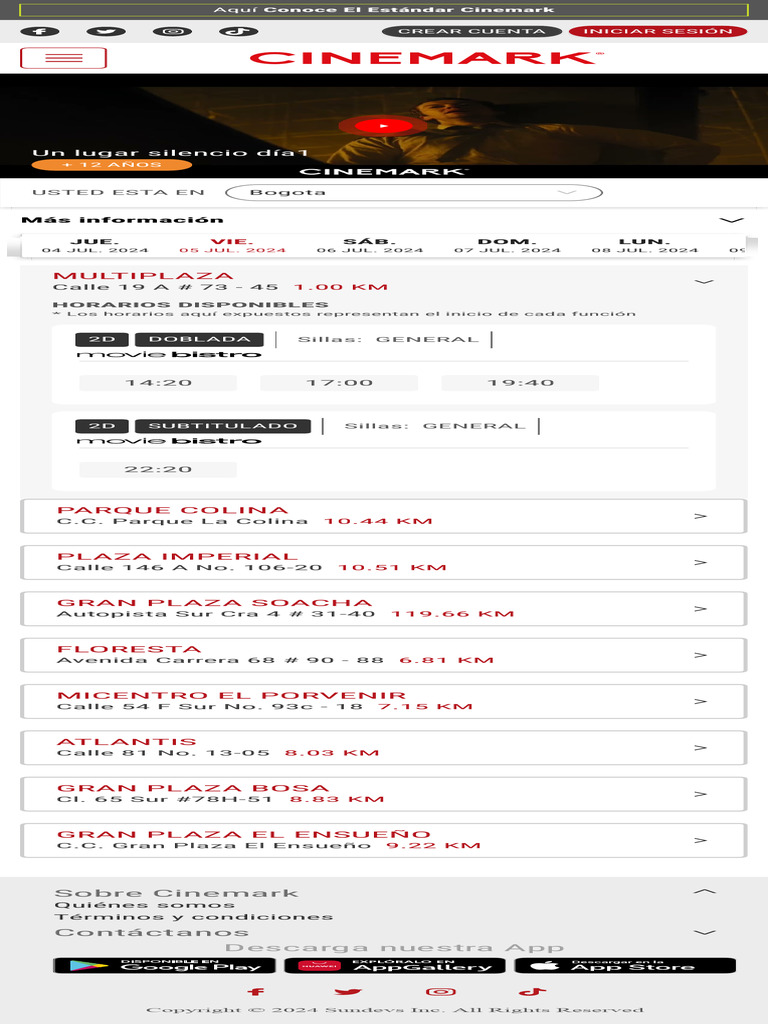Expand Plaza Imperial theater
Screen dimensions: 768x1024
click(384, 562)
